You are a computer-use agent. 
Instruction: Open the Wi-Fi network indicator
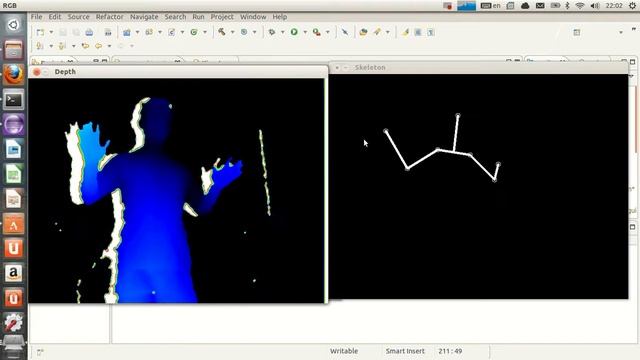pos(580,5)
